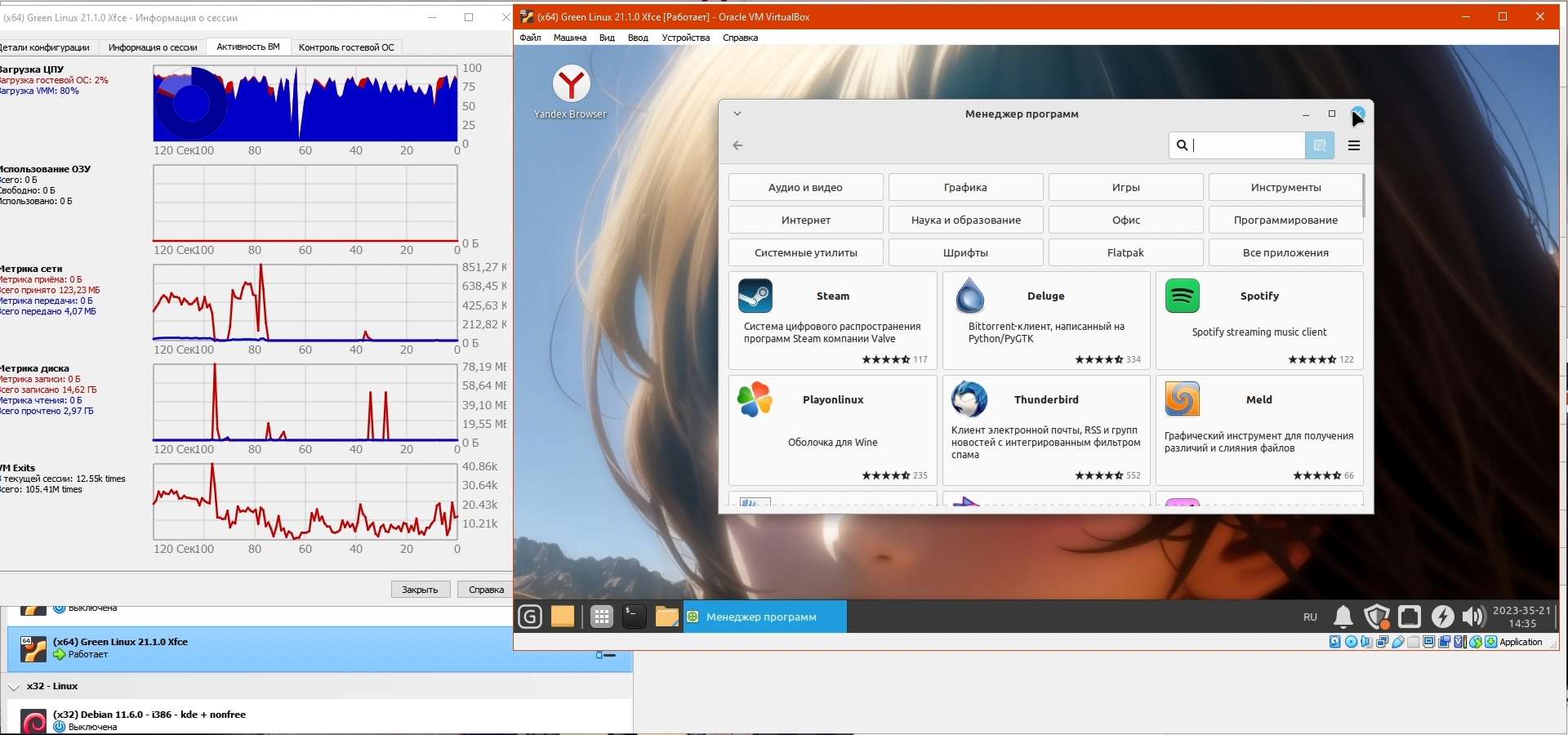
Task: Open the Графика category
Action: (965, 187)
